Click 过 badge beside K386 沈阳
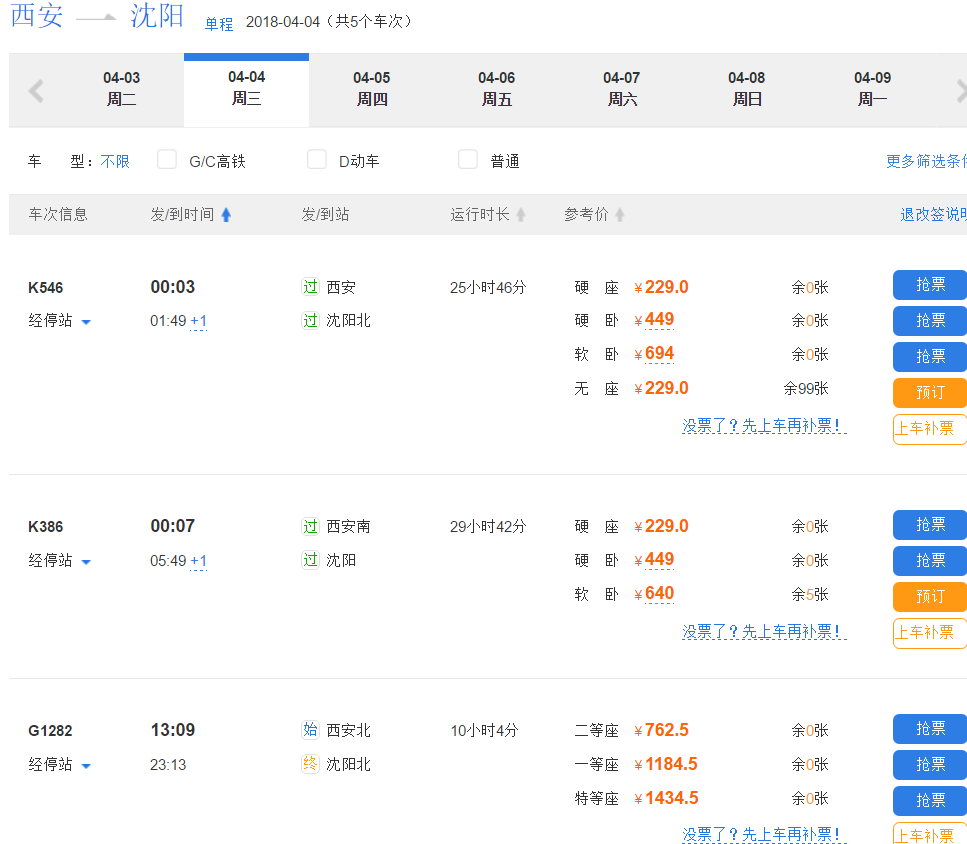 [310, 560]
